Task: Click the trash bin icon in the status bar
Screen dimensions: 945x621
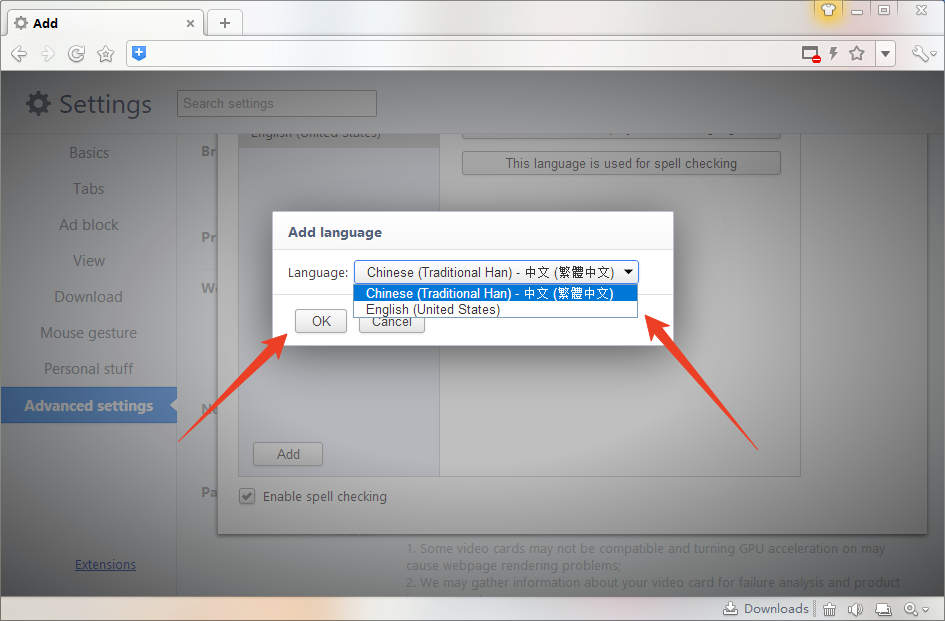Action: click(x=829, y=609)
